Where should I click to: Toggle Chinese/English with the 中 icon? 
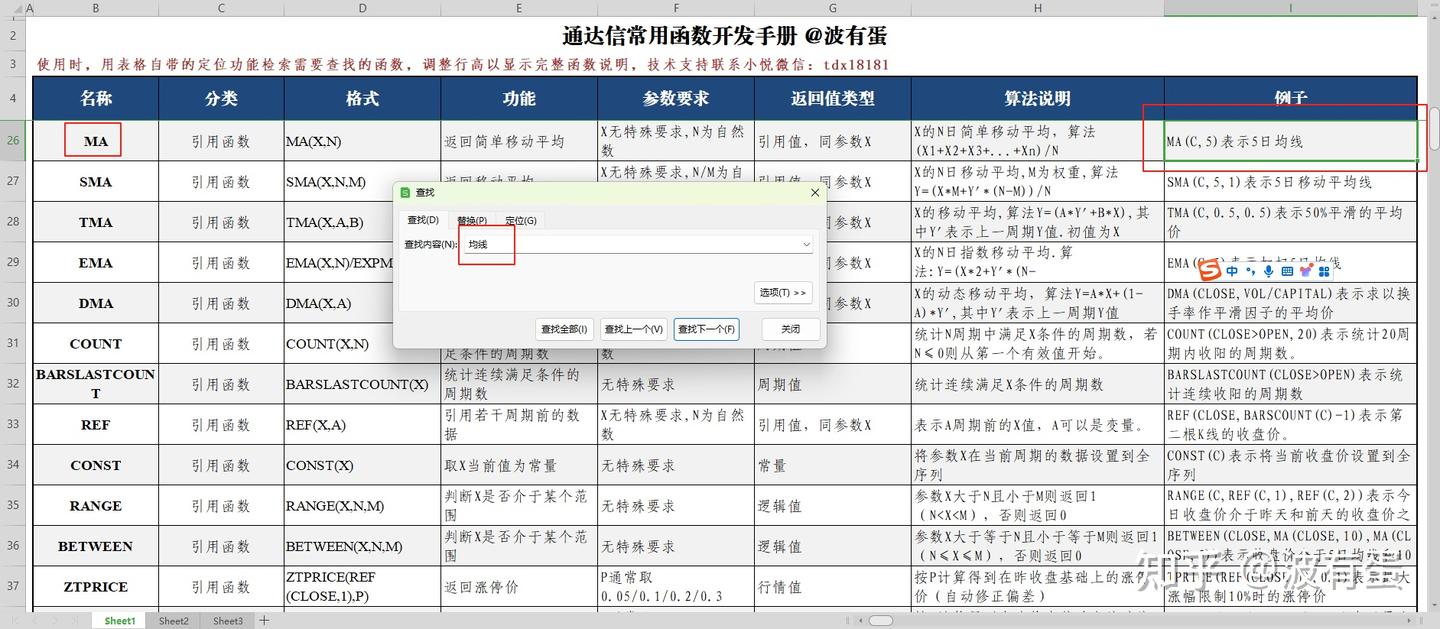pos(1232,271)
